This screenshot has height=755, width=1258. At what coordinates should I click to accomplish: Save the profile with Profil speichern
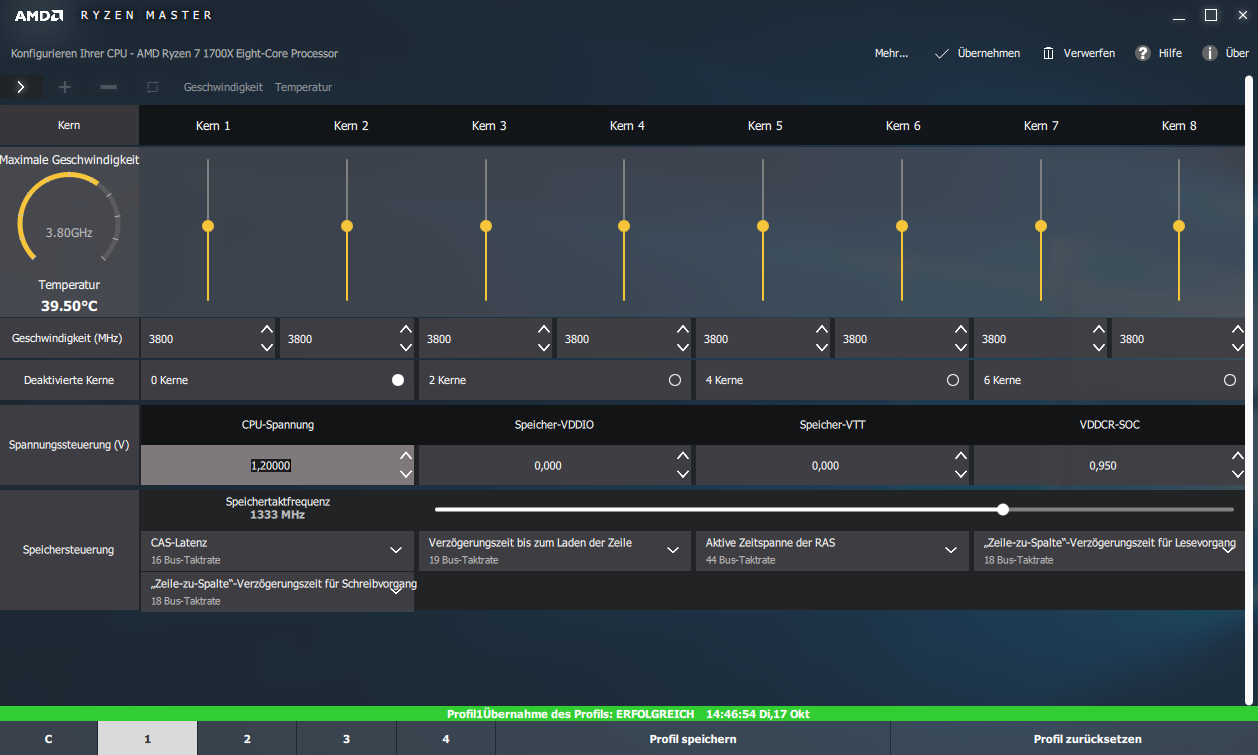[693, 739]
